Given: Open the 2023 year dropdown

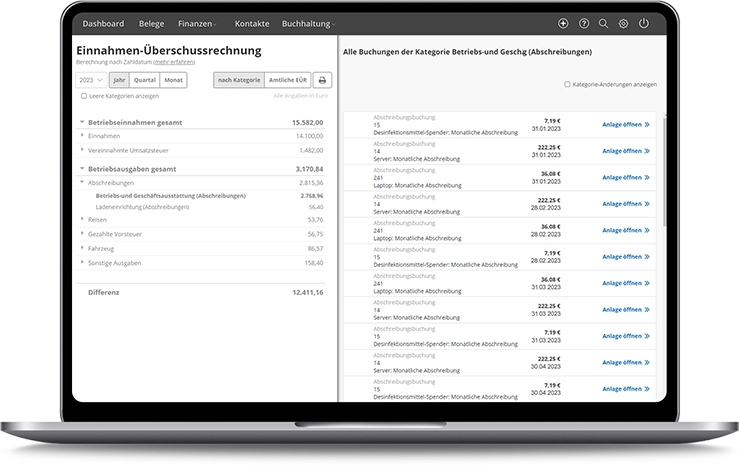Looking at the screenshot, I should [91, 80].
